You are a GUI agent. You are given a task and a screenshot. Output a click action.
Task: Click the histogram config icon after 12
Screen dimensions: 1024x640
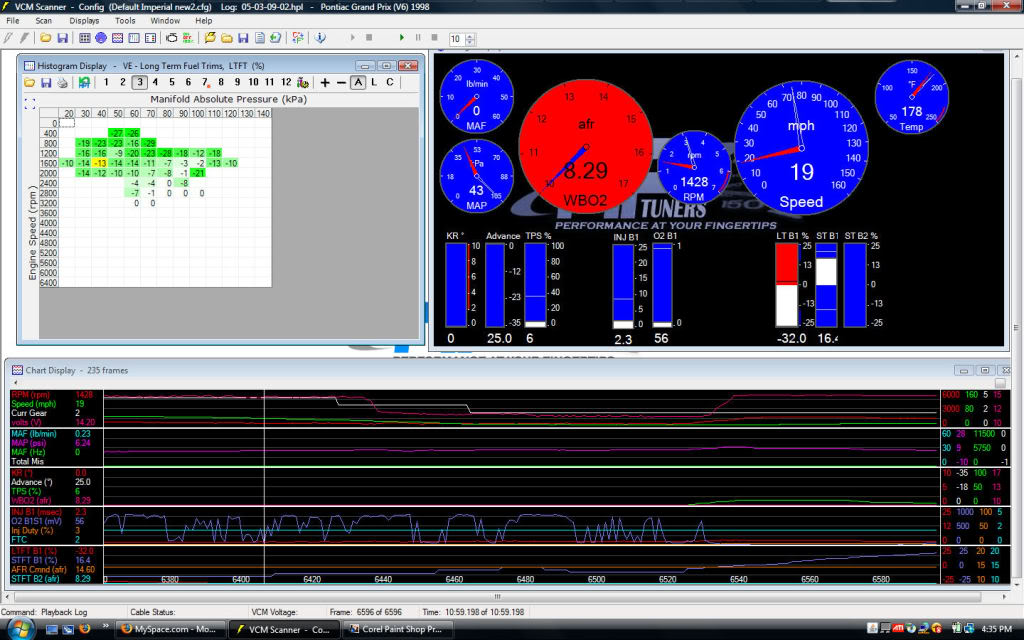pyautogui.click(x=302, y=82)
